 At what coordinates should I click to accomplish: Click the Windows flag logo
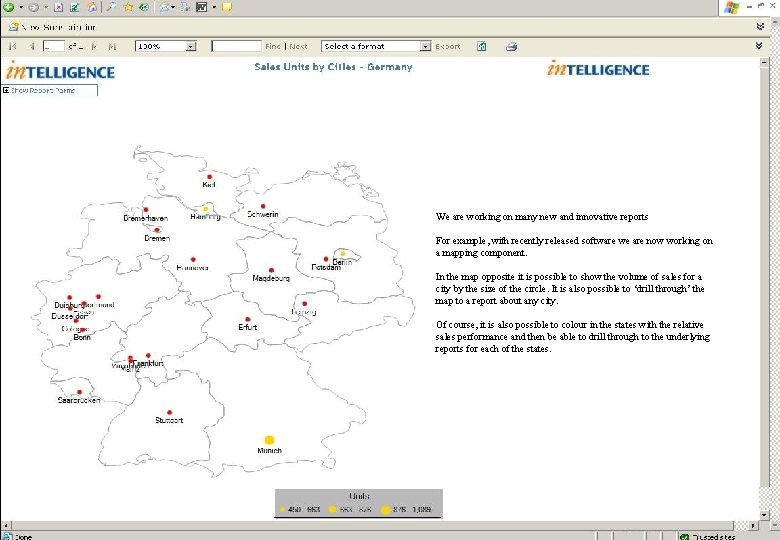731,7
